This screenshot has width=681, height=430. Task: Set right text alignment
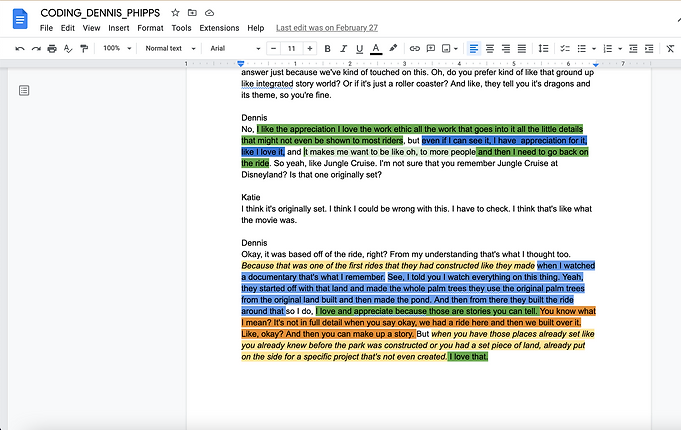point(506,49)
